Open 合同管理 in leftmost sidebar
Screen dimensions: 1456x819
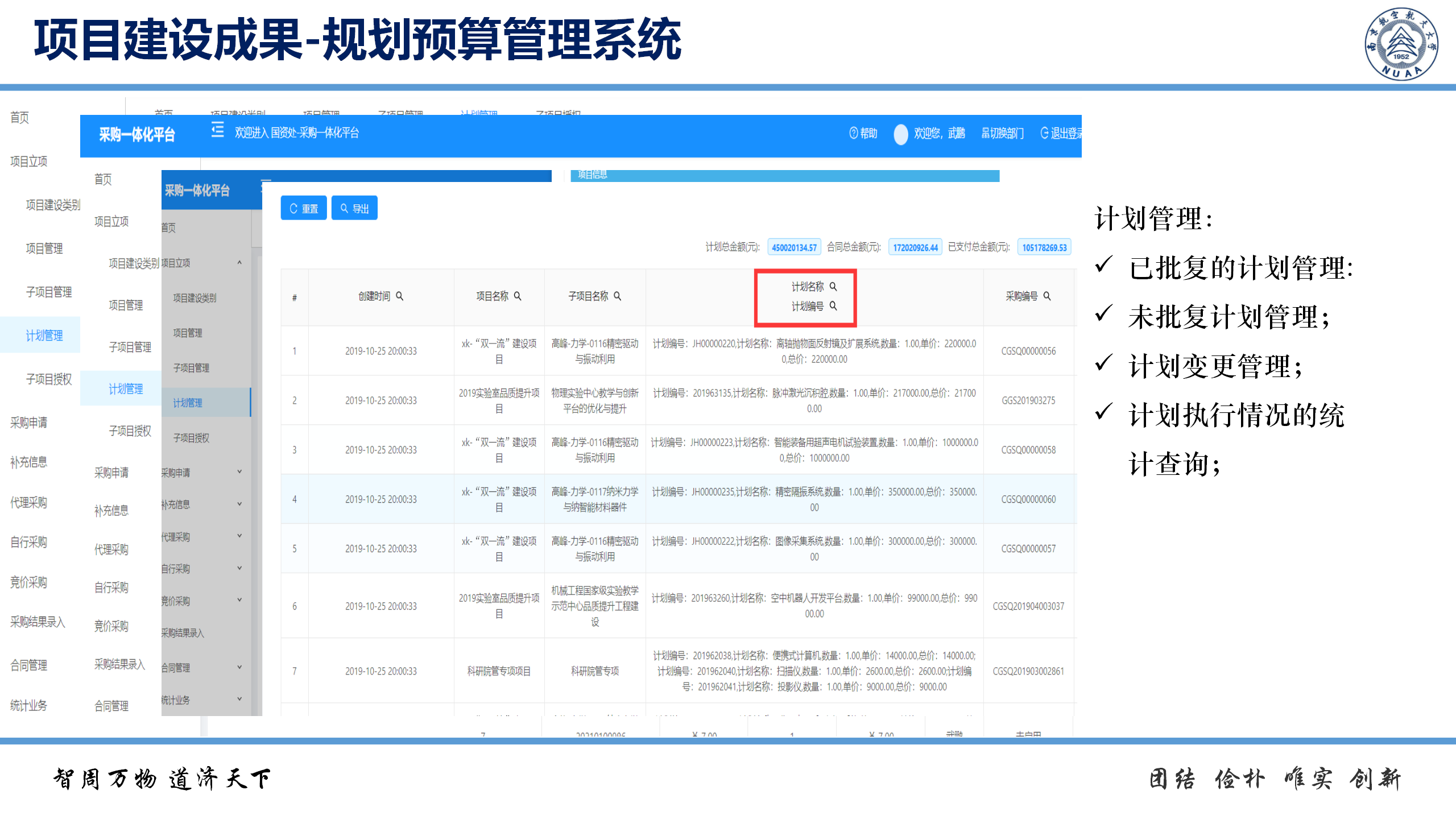(28, 665)
